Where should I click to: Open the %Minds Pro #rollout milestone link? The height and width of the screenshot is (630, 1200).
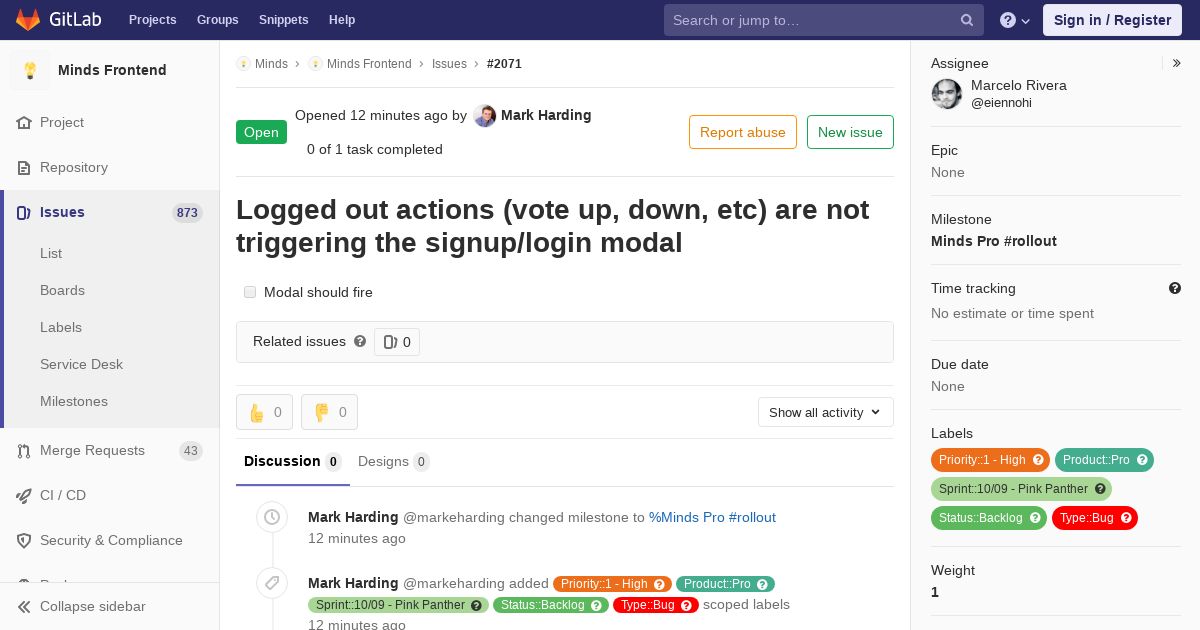(712, 517)
